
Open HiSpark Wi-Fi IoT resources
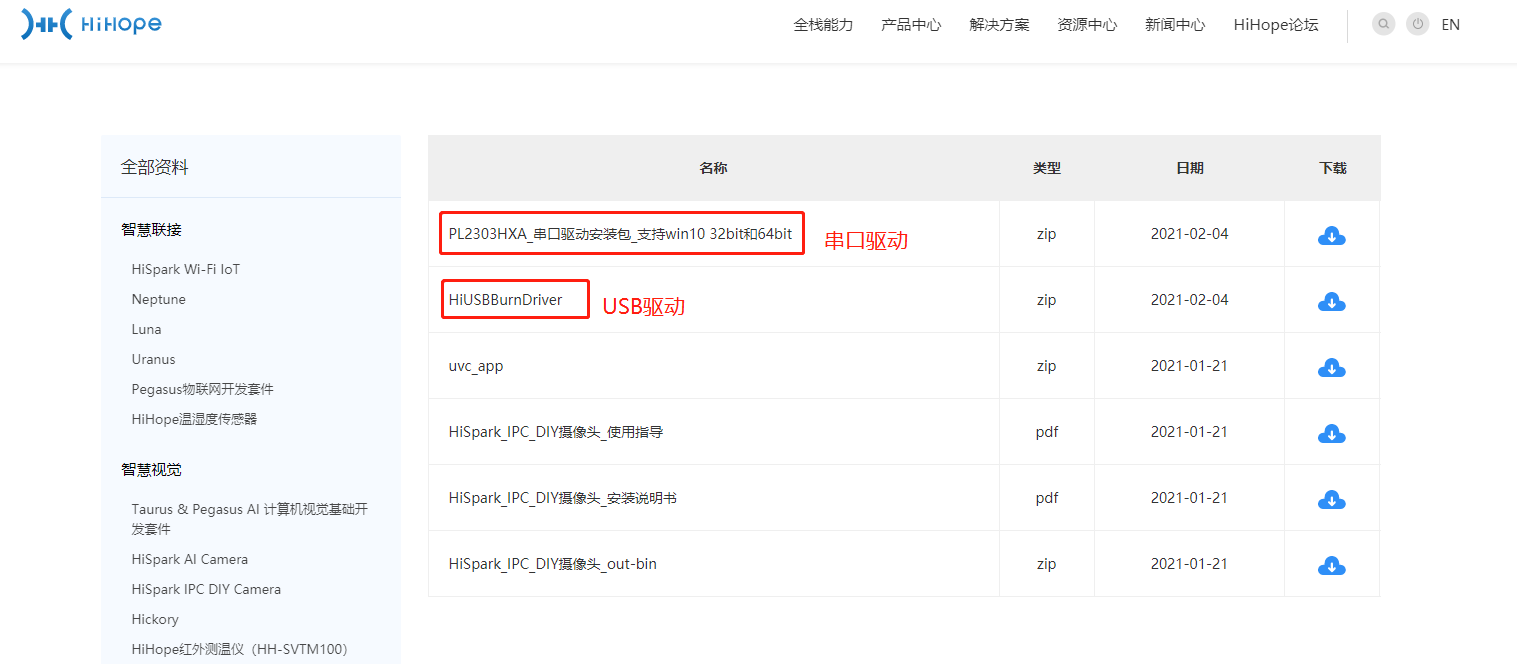tap(186, 269)
